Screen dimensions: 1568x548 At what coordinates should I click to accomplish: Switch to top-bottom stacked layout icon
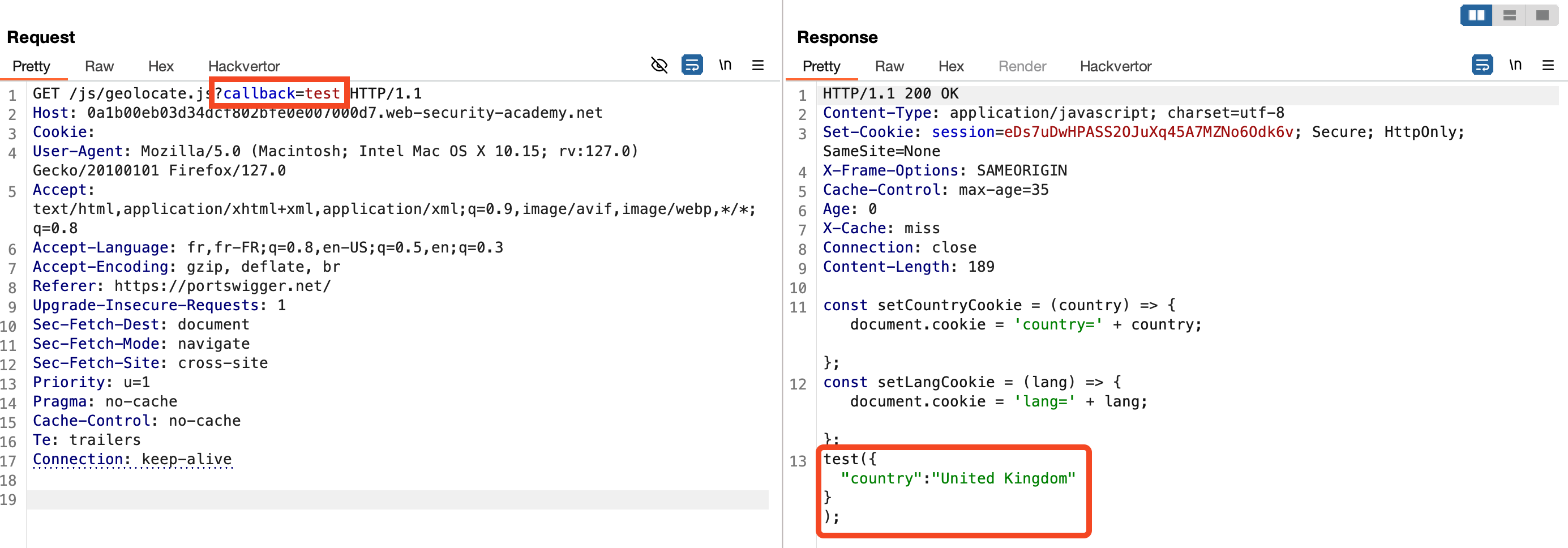[x=1509, y=15]
